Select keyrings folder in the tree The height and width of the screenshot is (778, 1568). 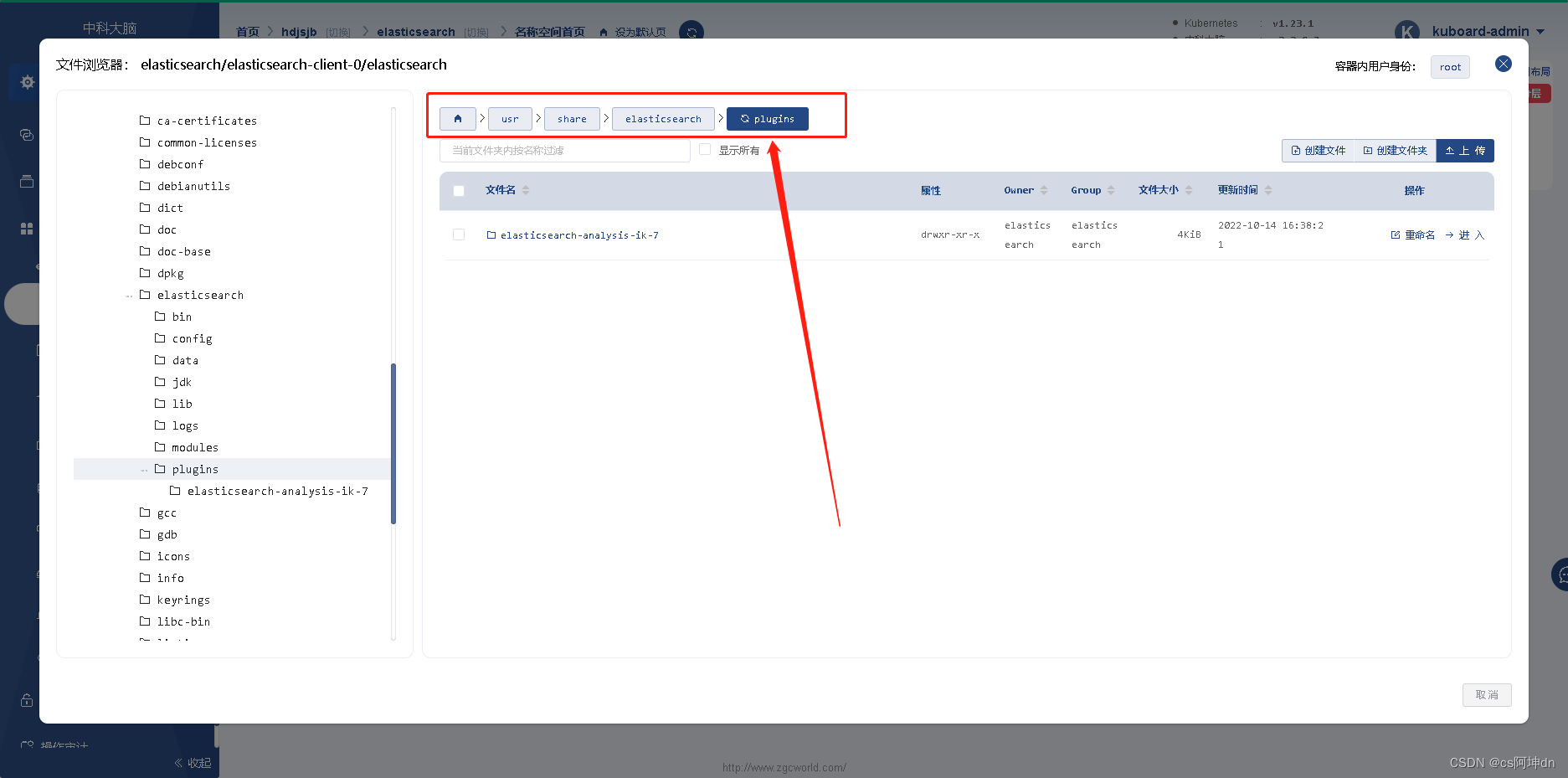click(183, 600)
